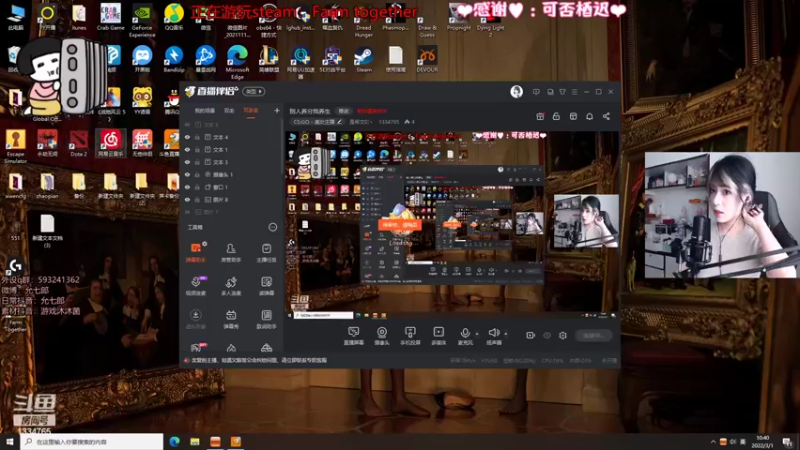Toggle lock on 文本 4 source
The image size is (800, 450).
pos(197,137)
